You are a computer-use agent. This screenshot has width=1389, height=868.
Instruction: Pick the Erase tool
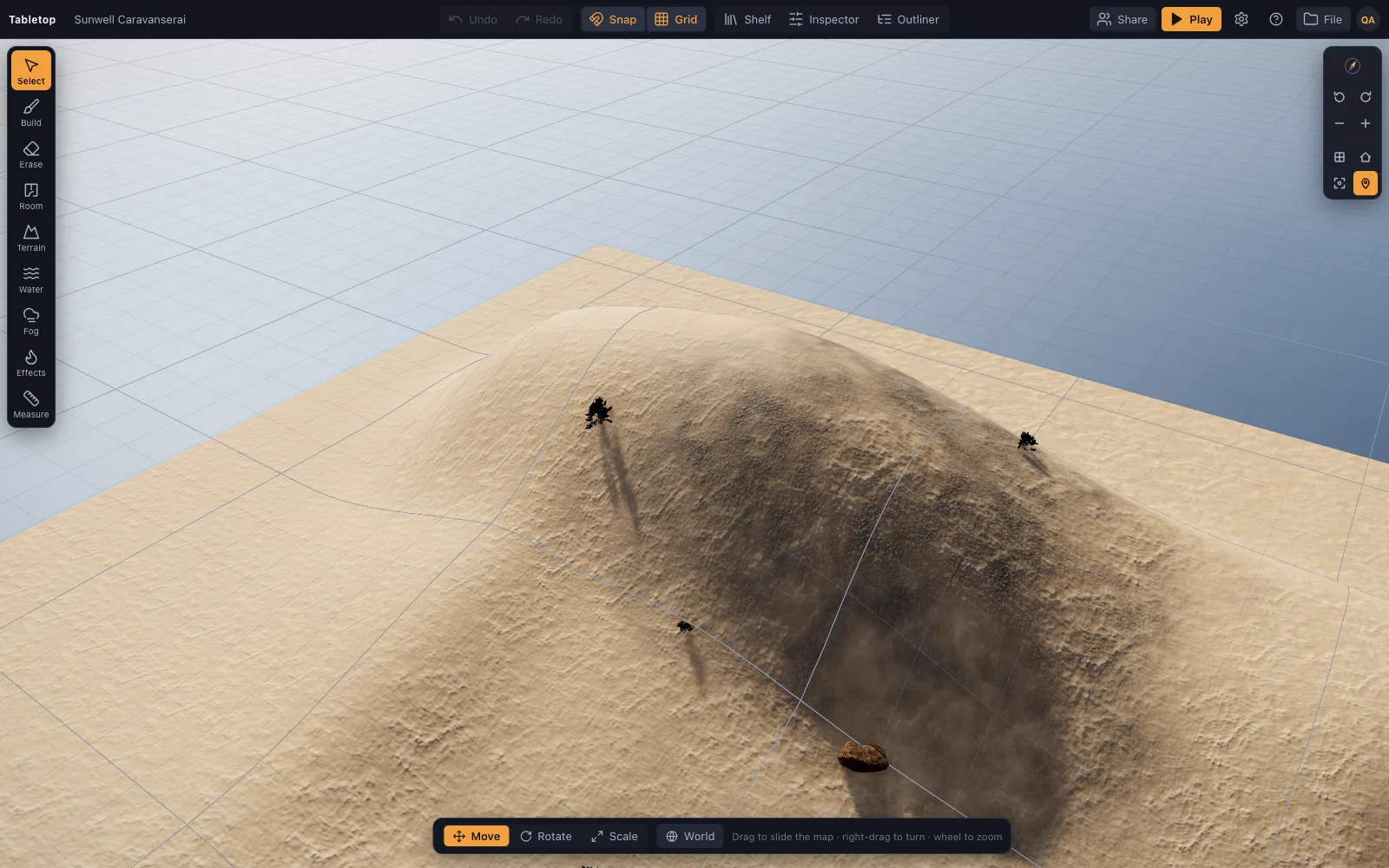coord(31,155)
